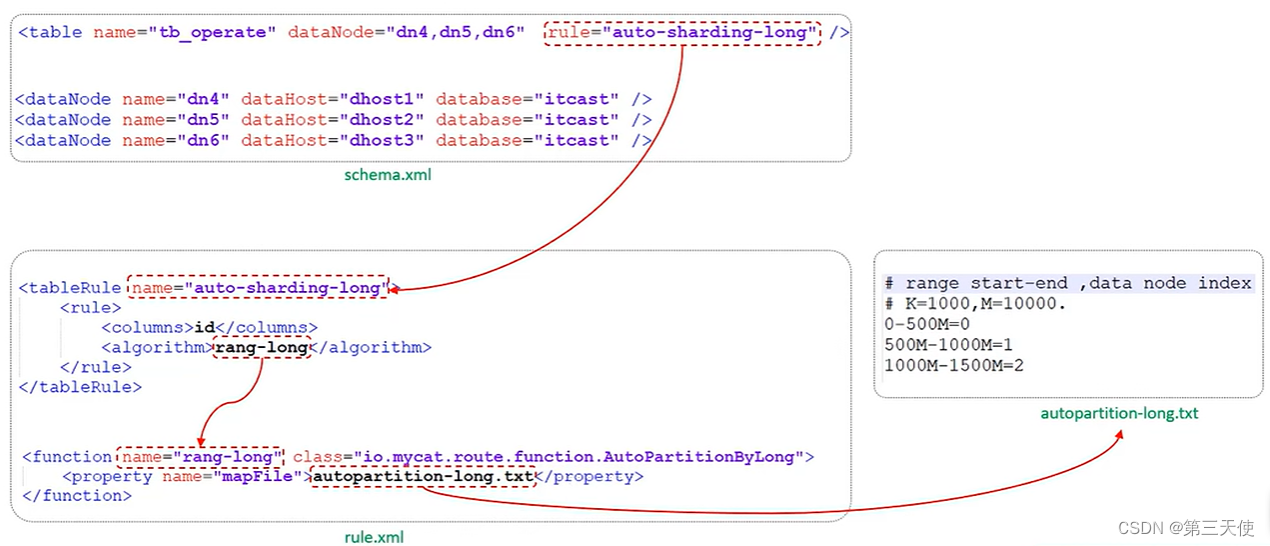1270x546 pixels.
Task: Click the property name "mapFile"
Action: click(x=257, y=477)
